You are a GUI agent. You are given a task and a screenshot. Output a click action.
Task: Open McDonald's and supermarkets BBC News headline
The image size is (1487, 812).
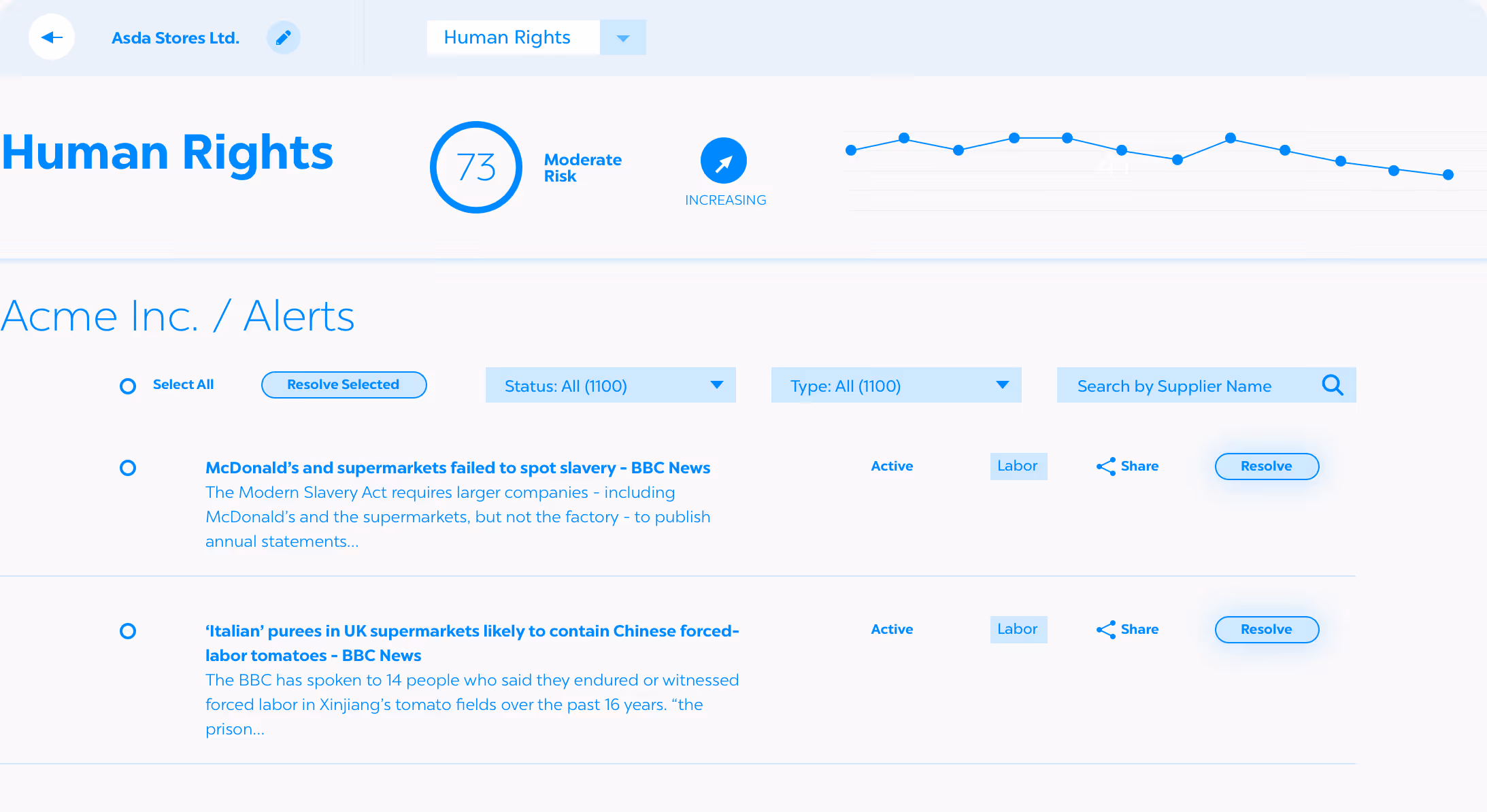[457, 468]
